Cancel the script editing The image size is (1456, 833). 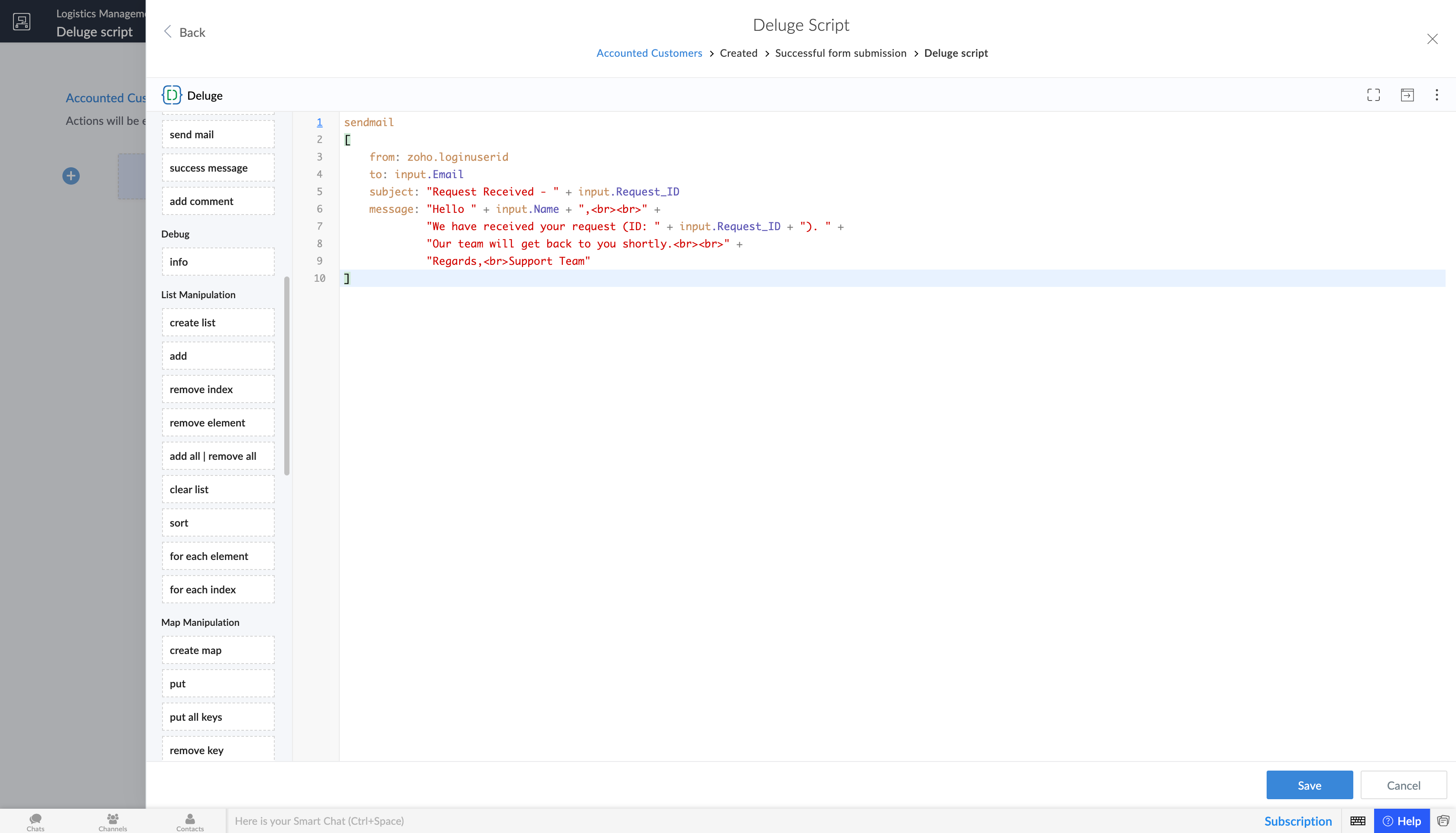[1404, 785]
